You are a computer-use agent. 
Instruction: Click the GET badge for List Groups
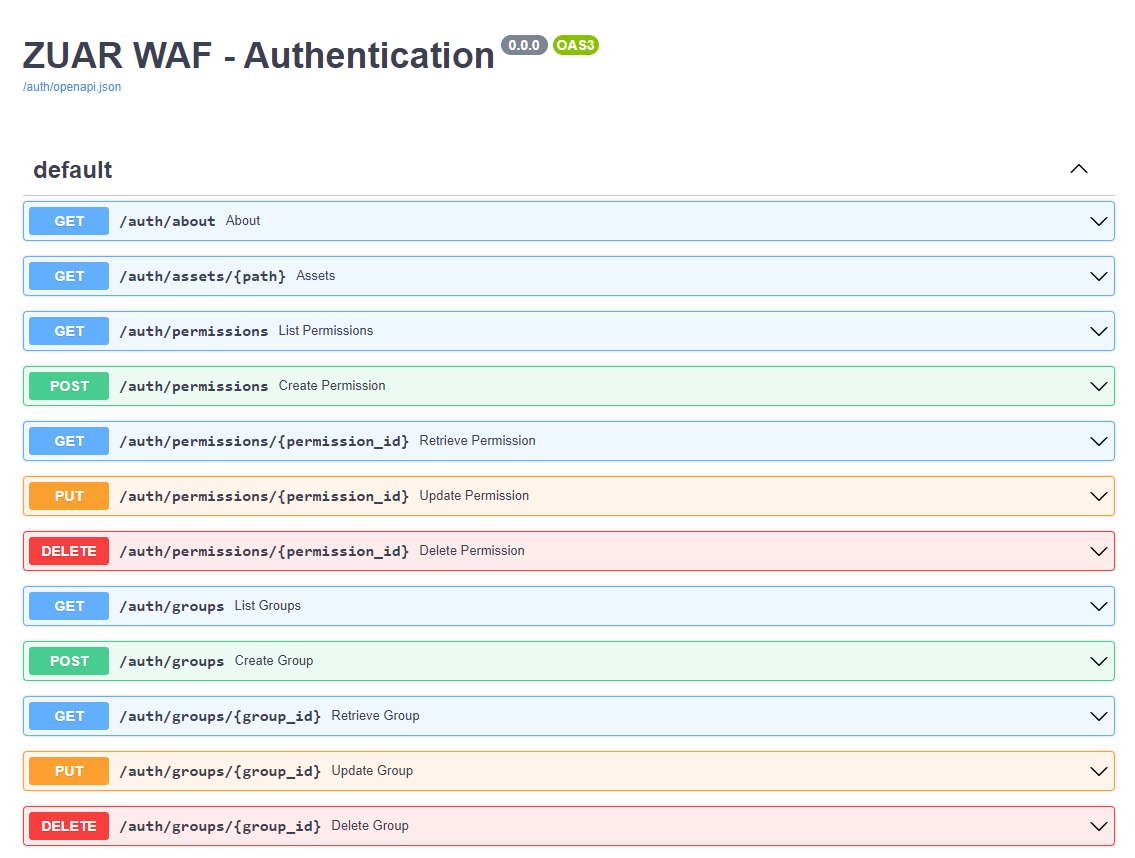click(69, 606)
